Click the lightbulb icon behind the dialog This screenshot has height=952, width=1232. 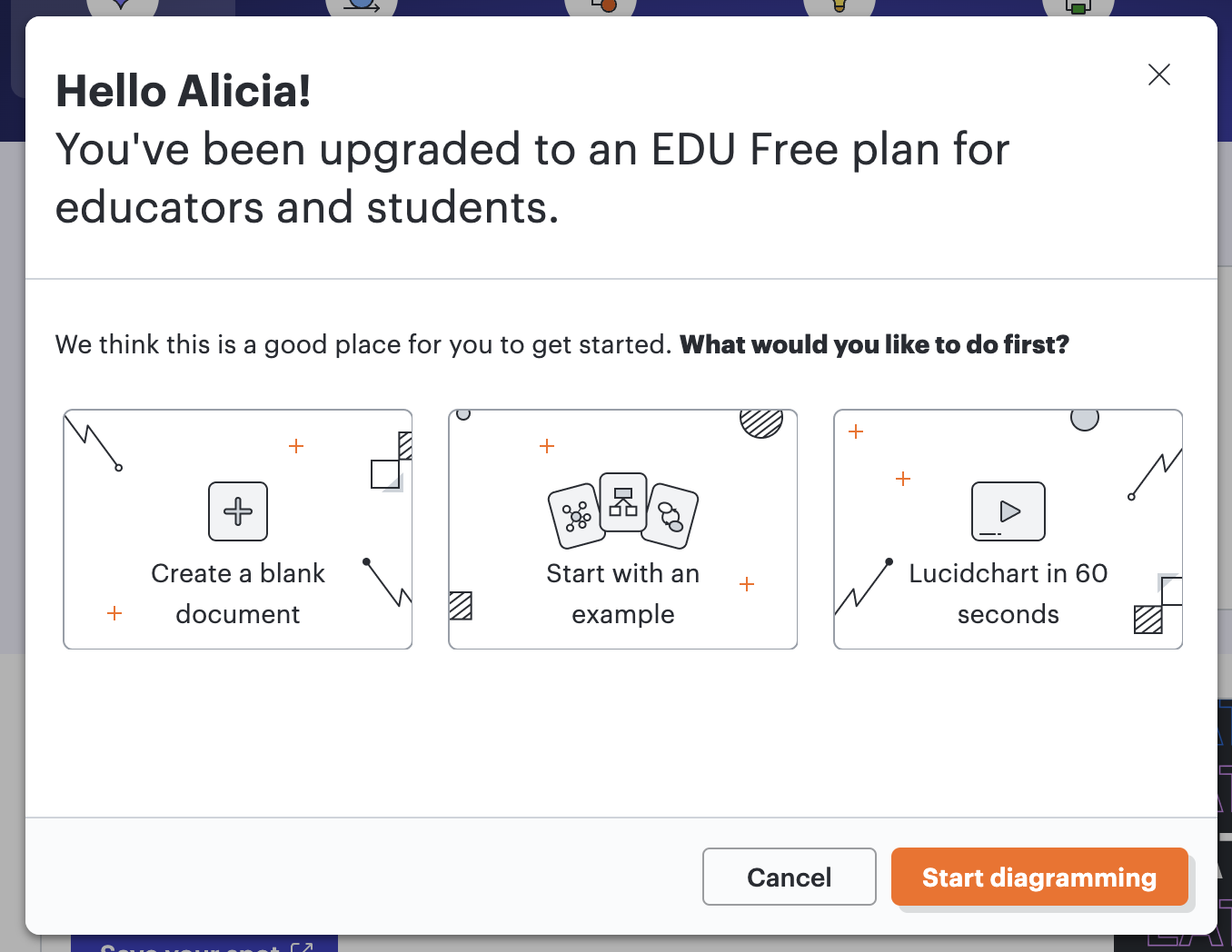click(840, 6)
